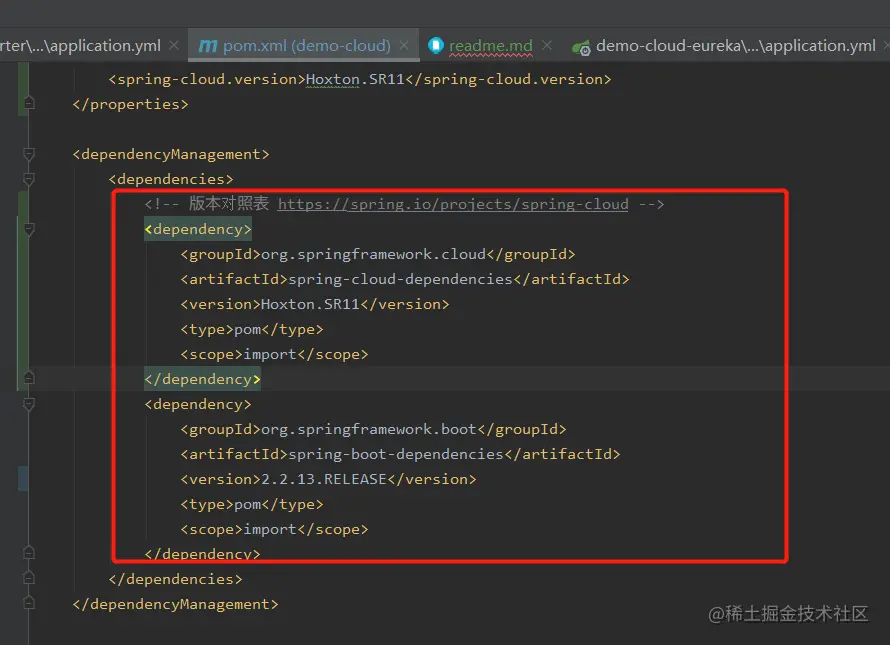The image size is (890, 645).
Task: Collapse the first dependency block fold
Action: (x=29, y=229)
